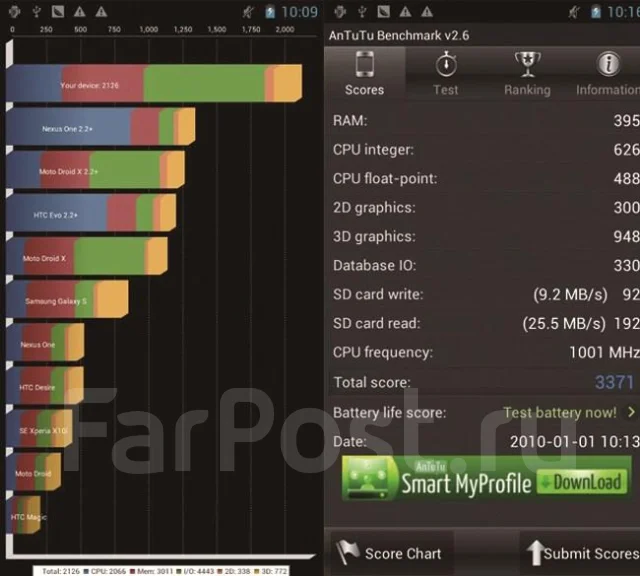This screenshot has width=640, height=576.
Task: Click the 'SD card read:' row label
Action: click(x=376, y=323)
